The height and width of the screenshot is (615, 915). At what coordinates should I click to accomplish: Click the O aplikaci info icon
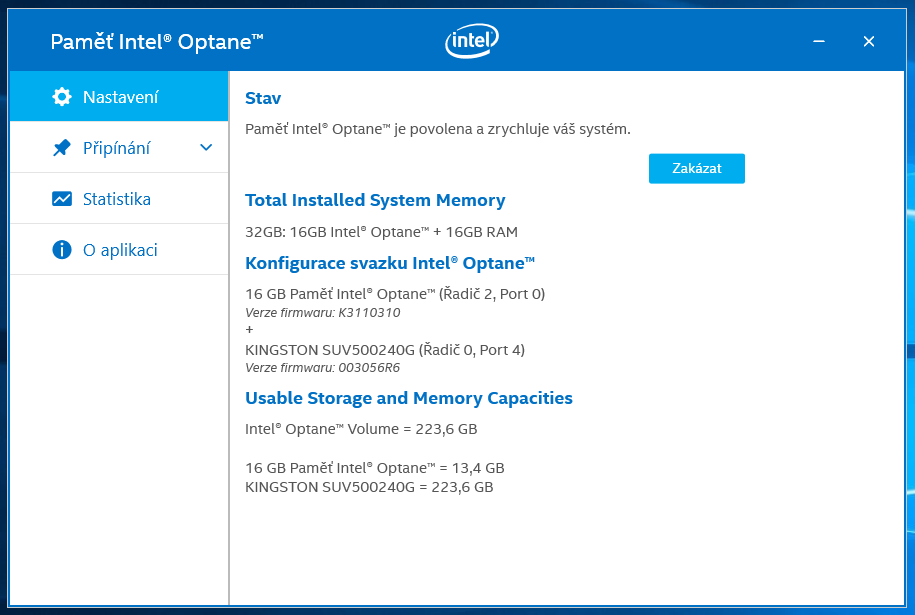62,250
